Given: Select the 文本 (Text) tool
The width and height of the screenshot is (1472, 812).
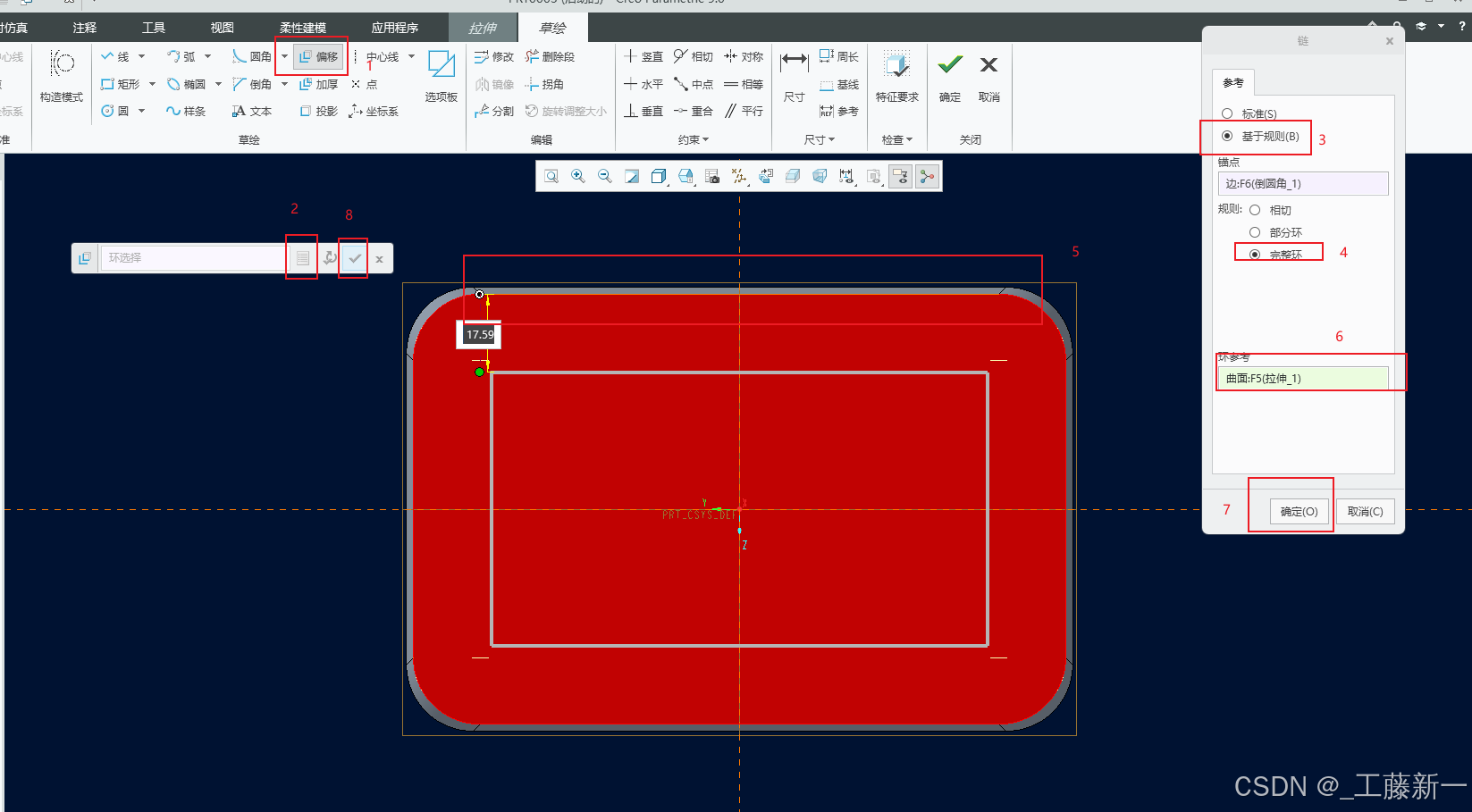Looking at the screenshot, I should (252, 111).
